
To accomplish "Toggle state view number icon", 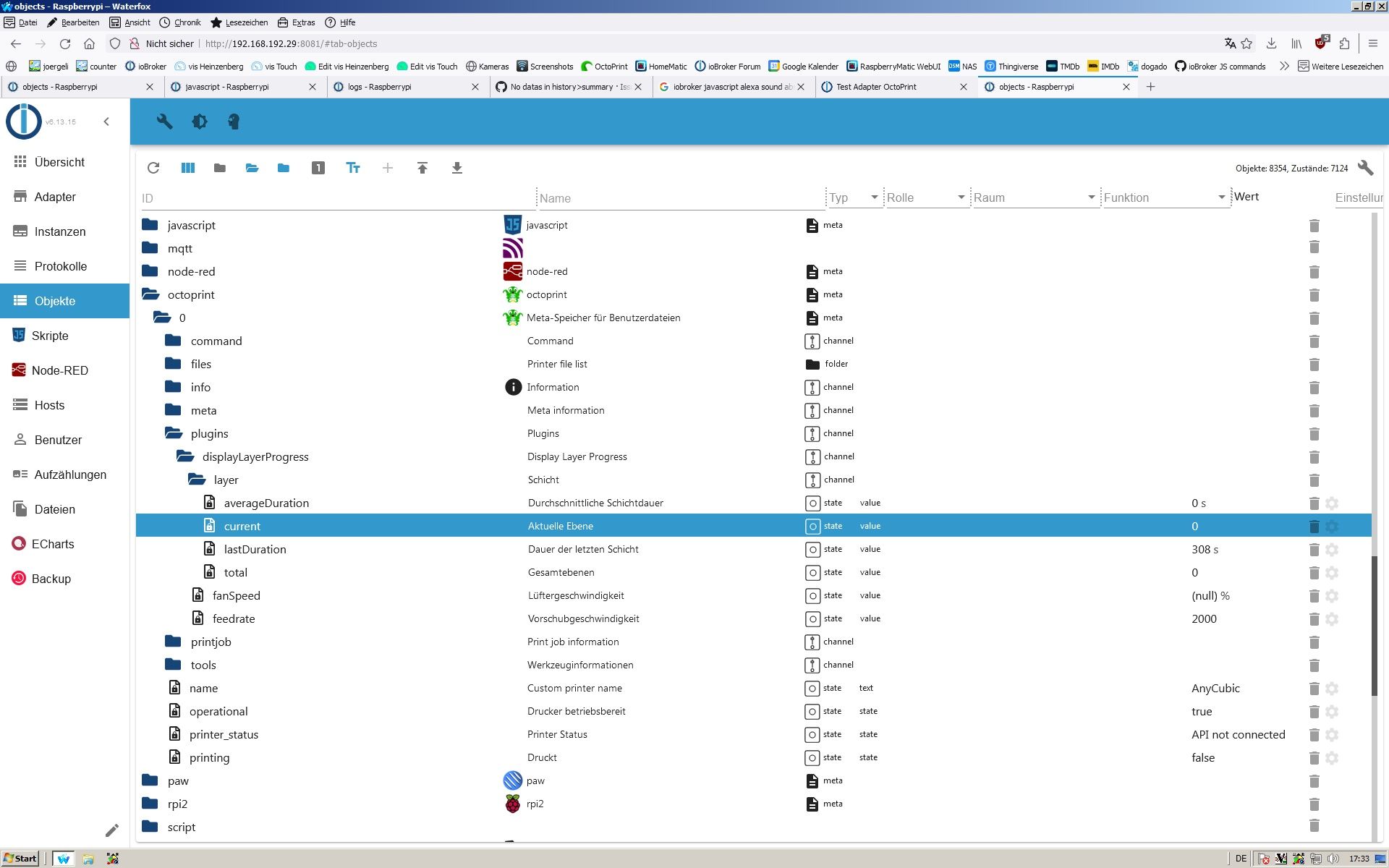I will pyautogui.click(x=318, y=168).
